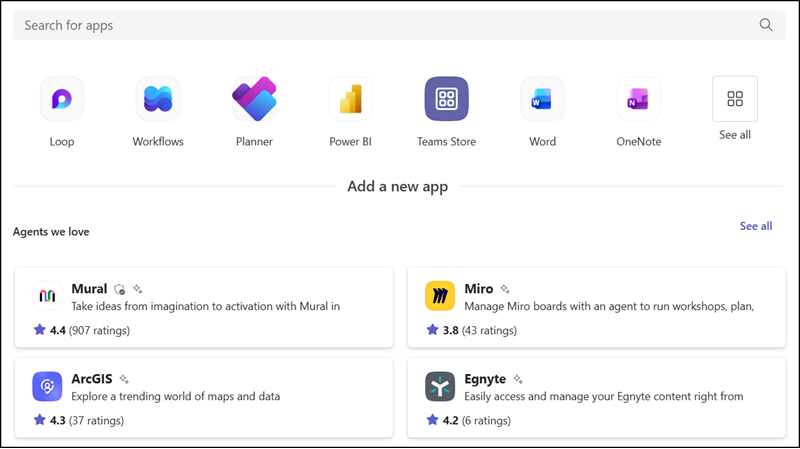
Task: Click the ArcGIS logo icon
Action: (47, 386)
